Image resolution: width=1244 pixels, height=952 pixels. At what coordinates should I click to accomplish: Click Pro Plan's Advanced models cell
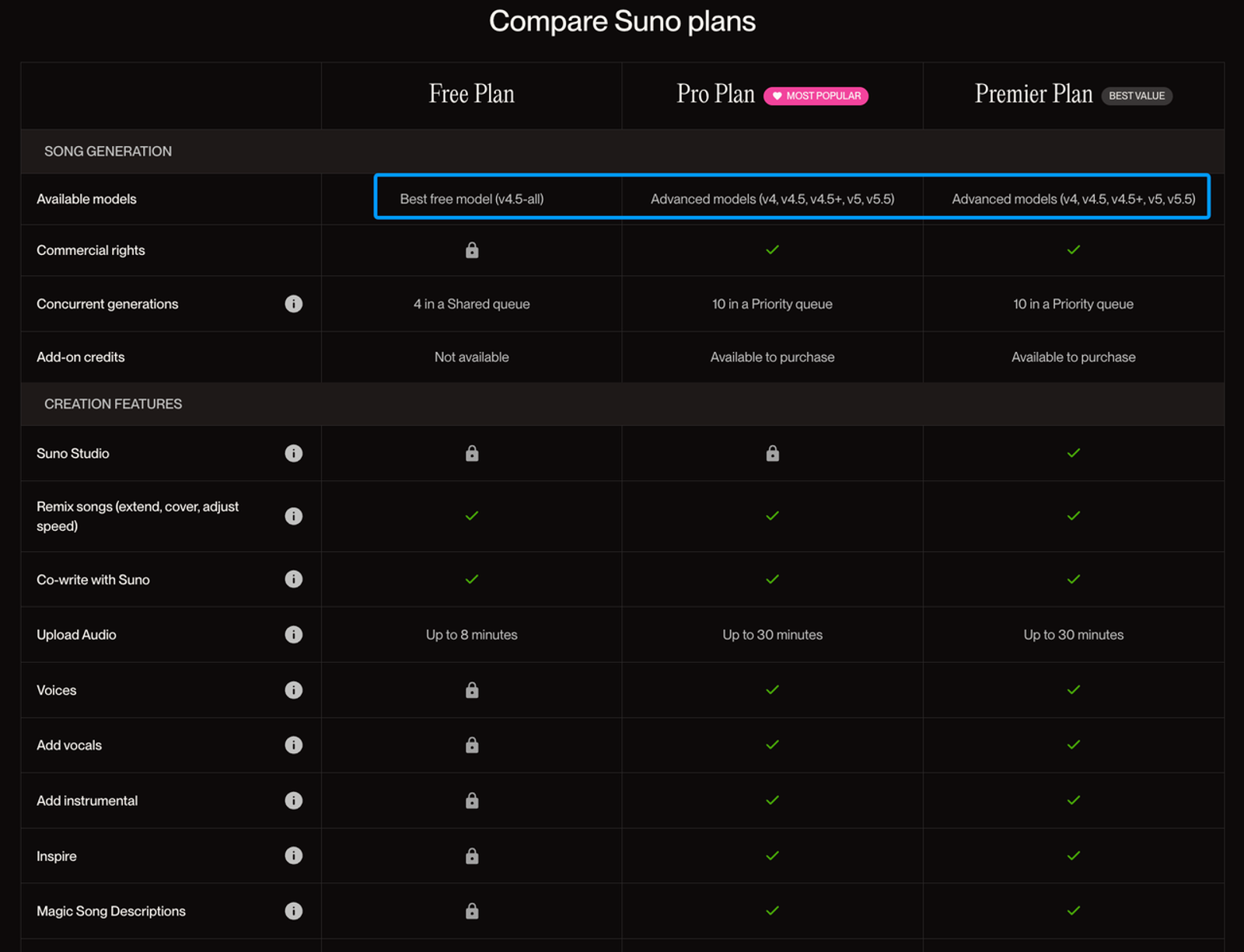click(x=772, y=199)
